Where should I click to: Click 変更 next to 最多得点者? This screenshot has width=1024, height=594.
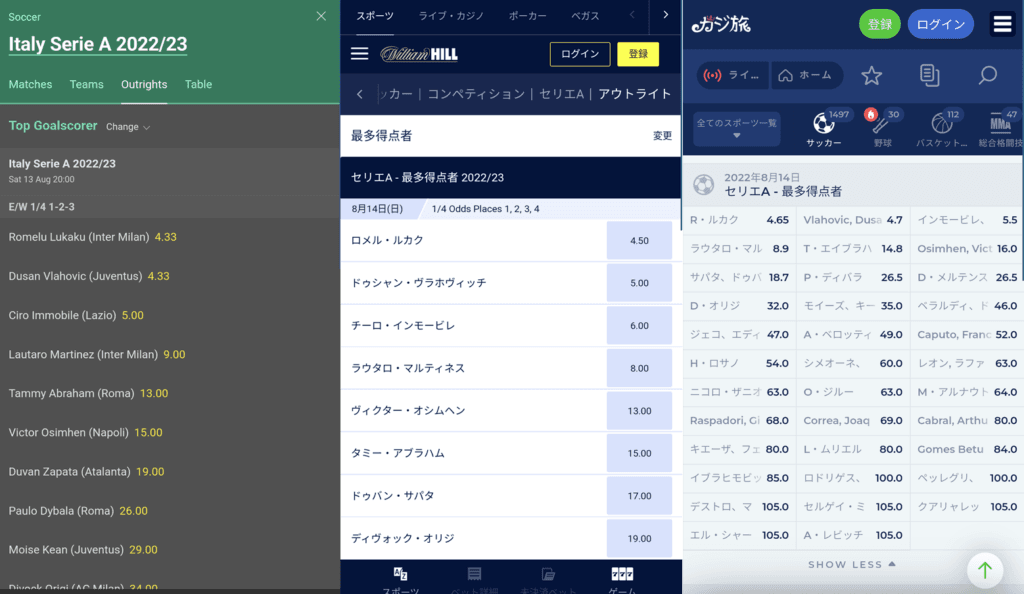[x=662, y=136]
